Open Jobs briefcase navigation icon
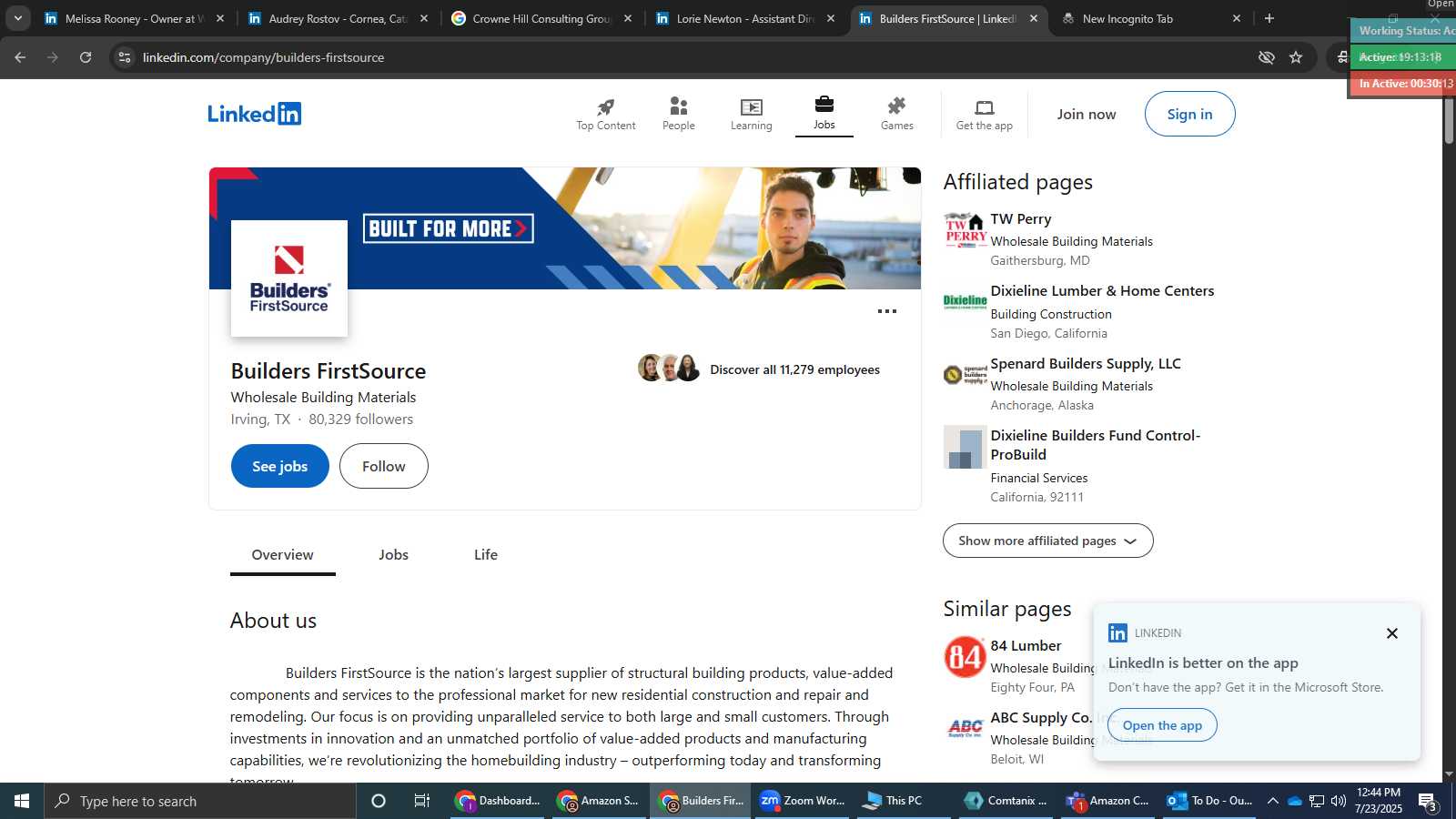This screenshot has height=819, width=1456. click(x=824, y=105)
